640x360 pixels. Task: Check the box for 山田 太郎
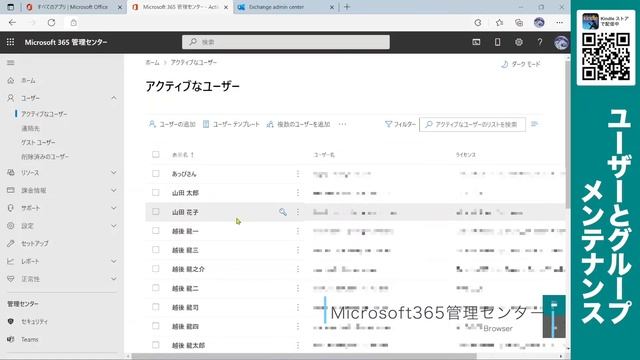coord(156,192)
